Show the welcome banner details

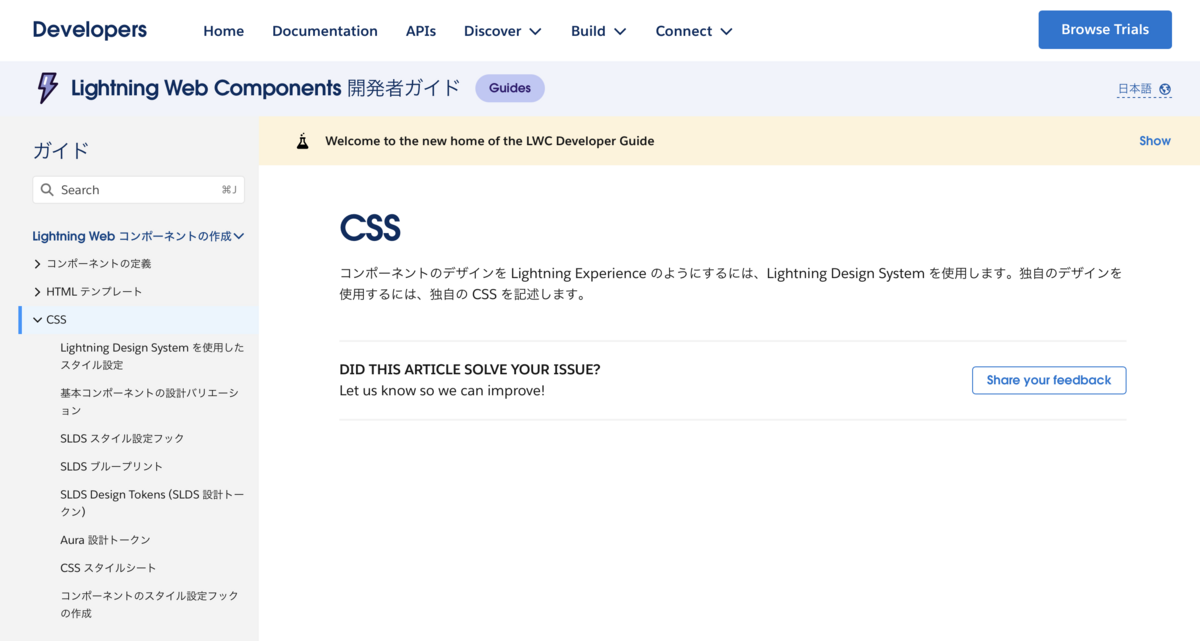[x=1154, y=141]
